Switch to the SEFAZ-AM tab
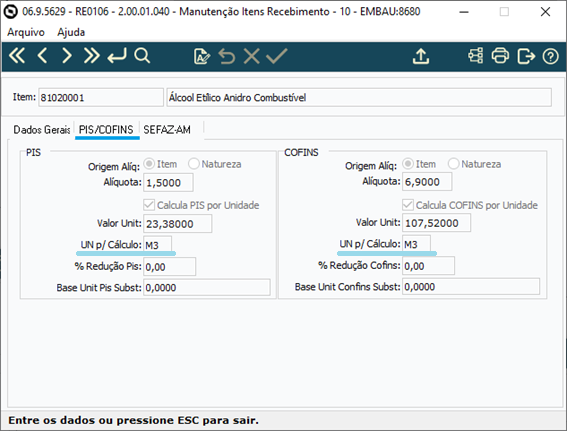Image resolution: width=567 pixels, height=431 pixels. [167, 129]
